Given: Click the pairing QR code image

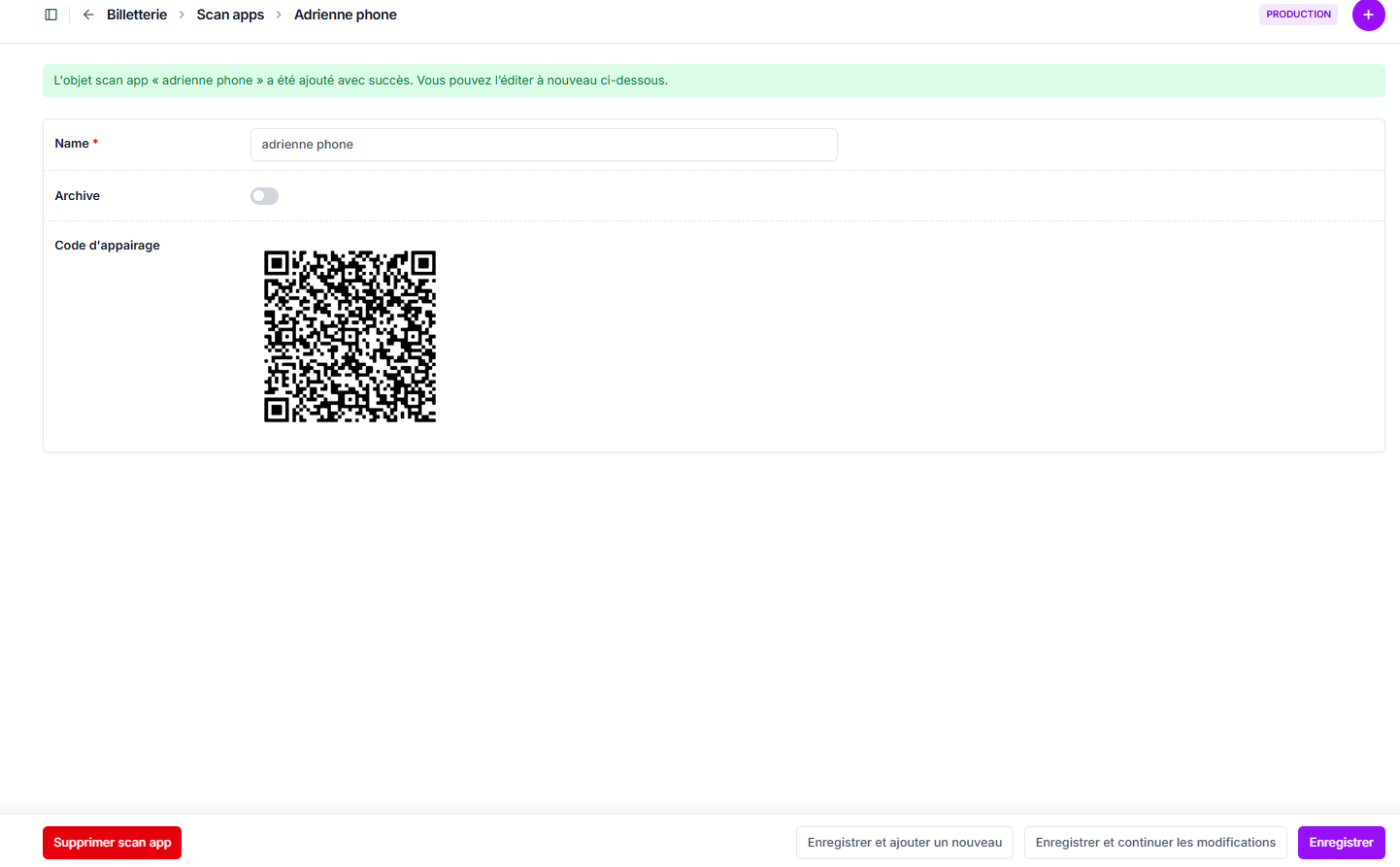Looking at the screenshot, I should [x=350, y=336].
